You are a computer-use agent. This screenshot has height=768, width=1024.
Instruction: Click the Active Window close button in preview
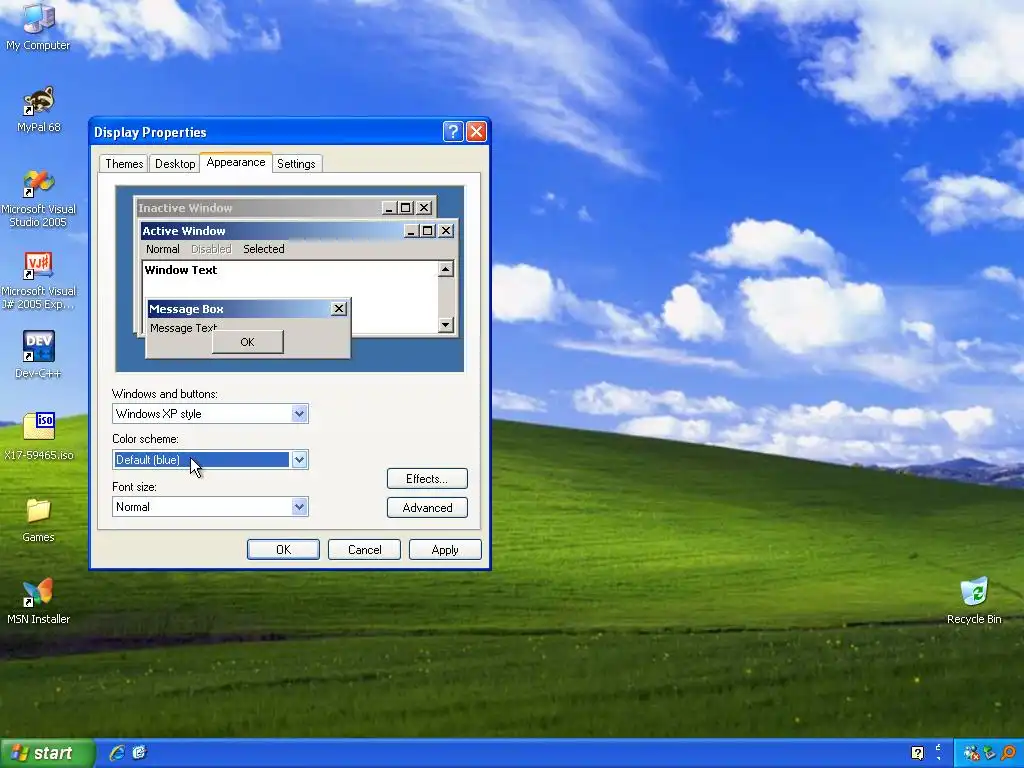pos(446,231)
